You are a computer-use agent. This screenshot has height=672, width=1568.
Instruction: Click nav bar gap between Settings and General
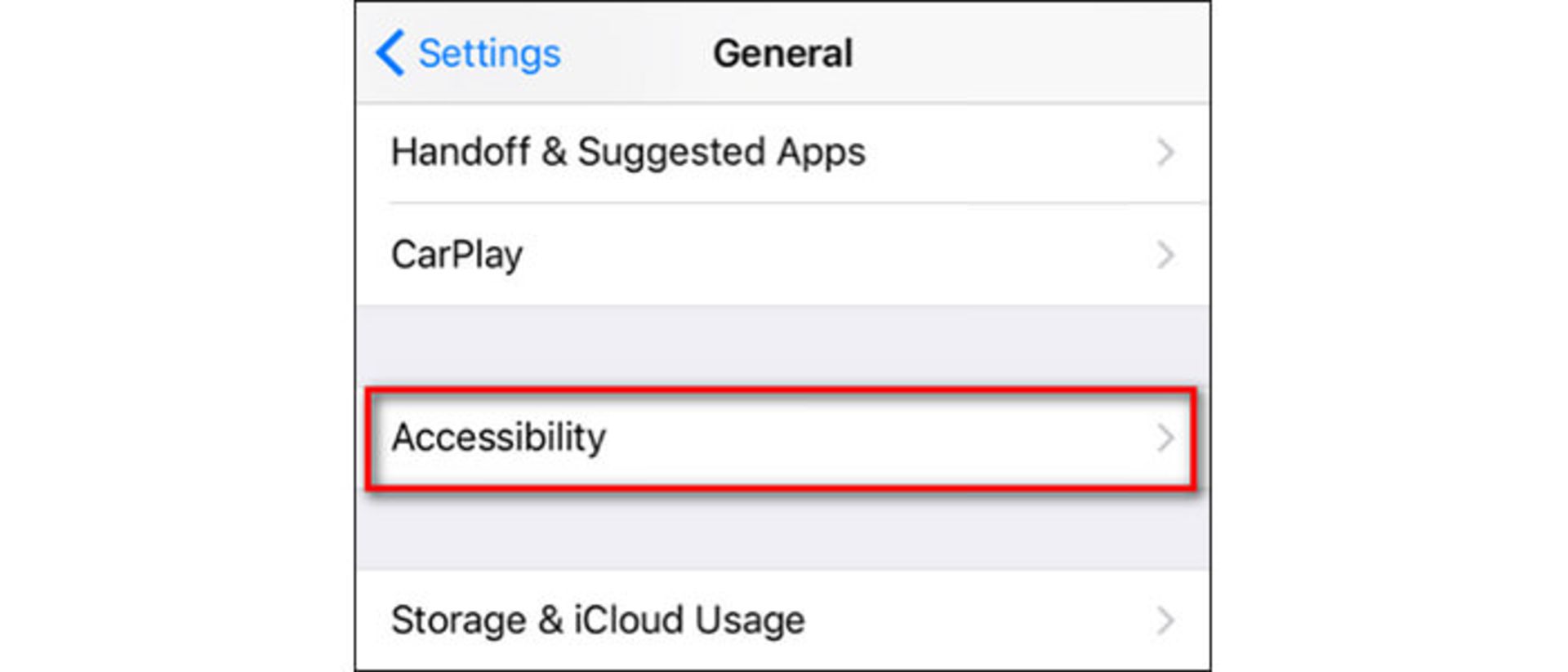(637, 54)
